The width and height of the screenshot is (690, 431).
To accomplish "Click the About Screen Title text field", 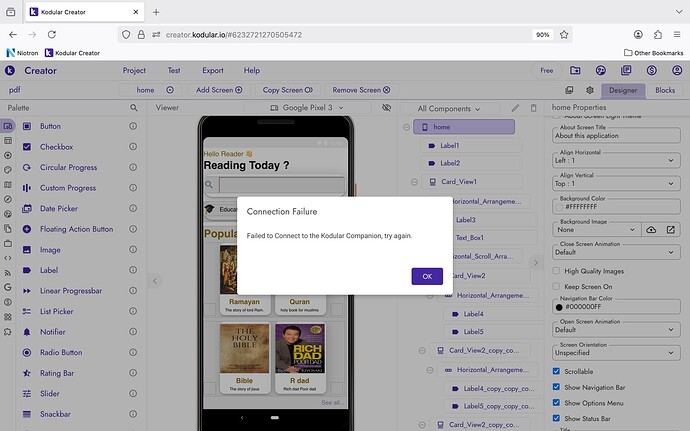I will 616,136.
